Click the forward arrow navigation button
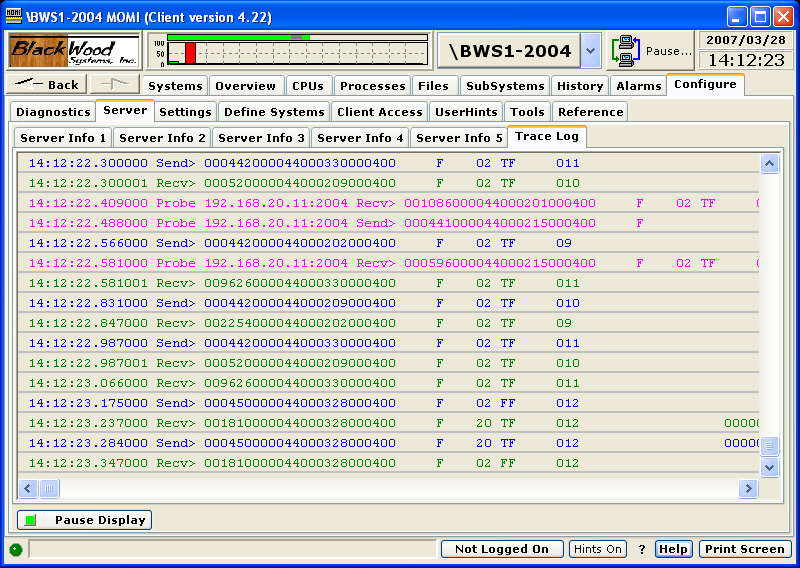This screenshot has width=800, height=568. click(x=114, y=85)
